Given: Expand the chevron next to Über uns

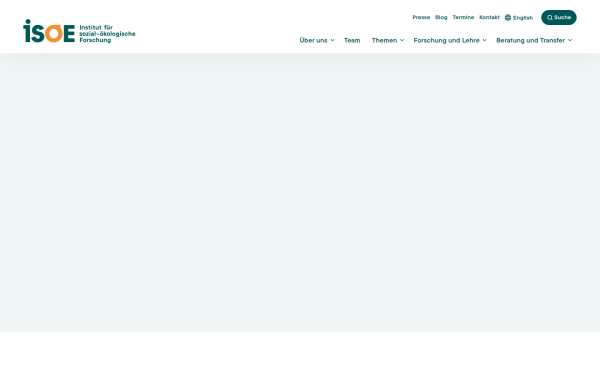Looking at the screenshot, I should [x=332, y=40].
